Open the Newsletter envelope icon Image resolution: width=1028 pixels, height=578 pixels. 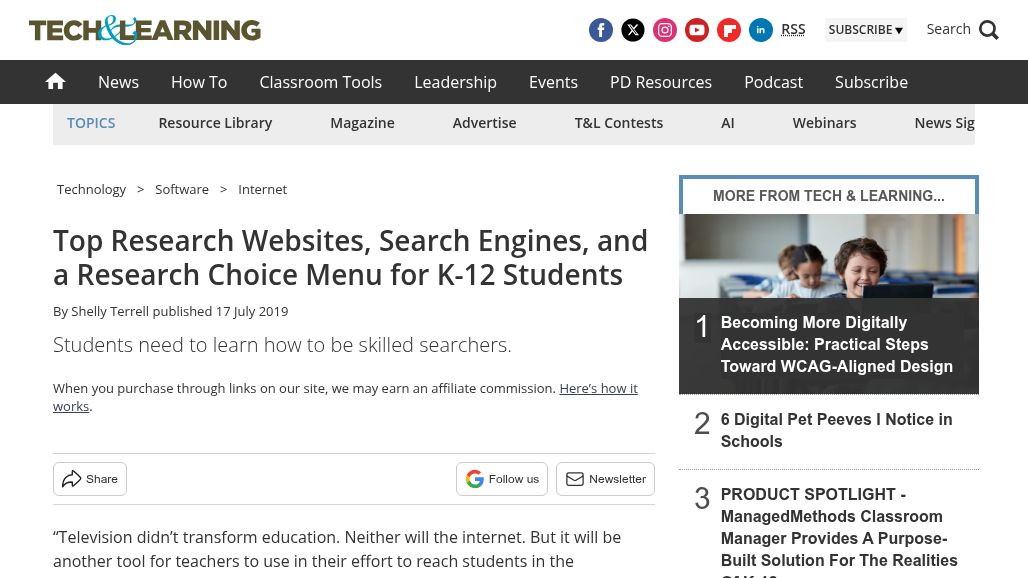pos(605,478)
